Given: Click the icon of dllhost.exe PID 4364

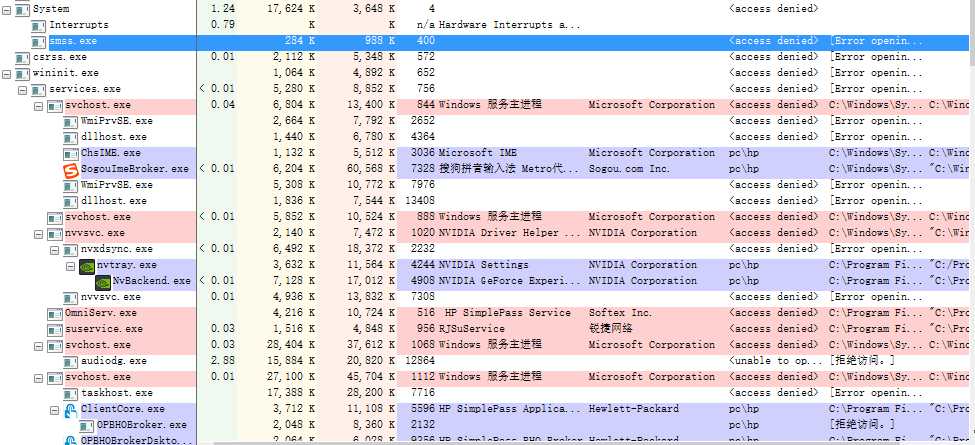Looking at the screenshot, I should coord(71,137).
